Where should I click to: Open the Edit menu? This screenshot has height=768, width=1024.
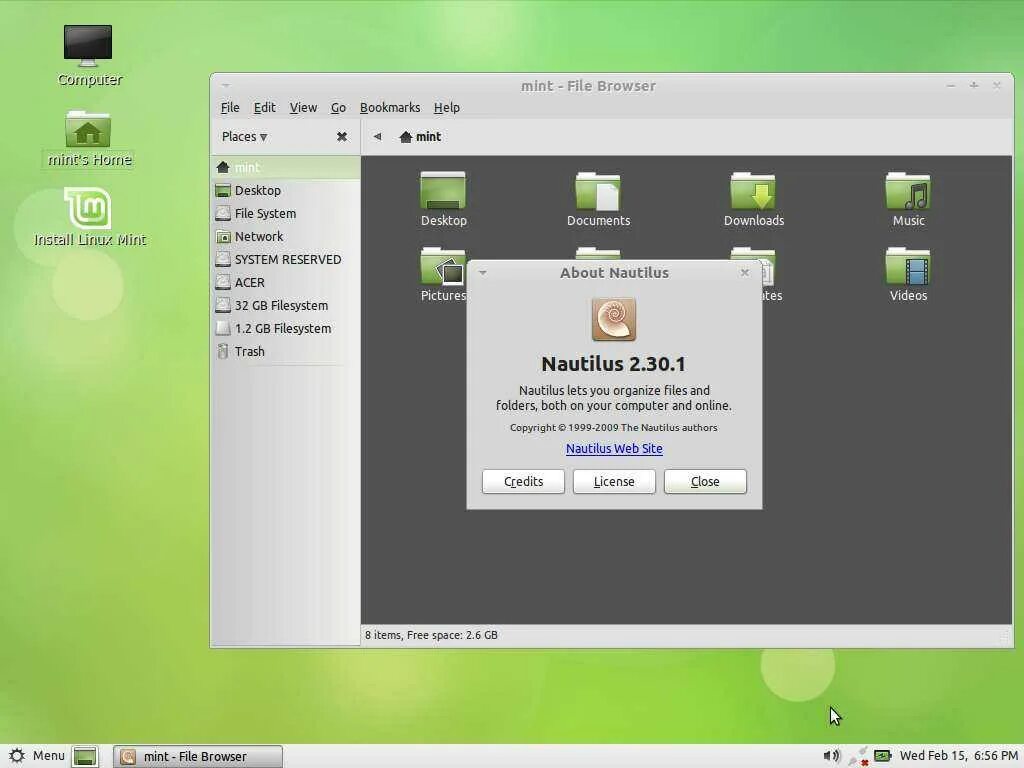(x=264, y=108)
